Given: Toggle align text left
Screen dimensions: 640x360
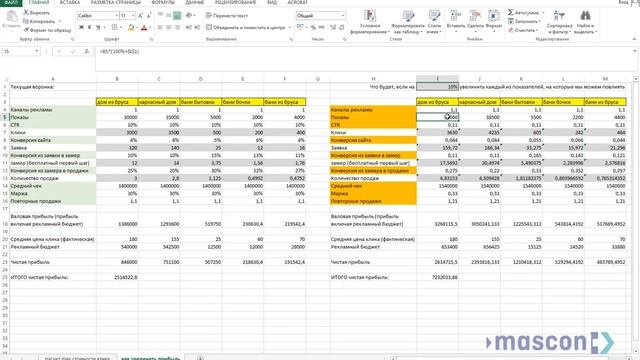Looking at the screenshot, I should click(160, 27).
